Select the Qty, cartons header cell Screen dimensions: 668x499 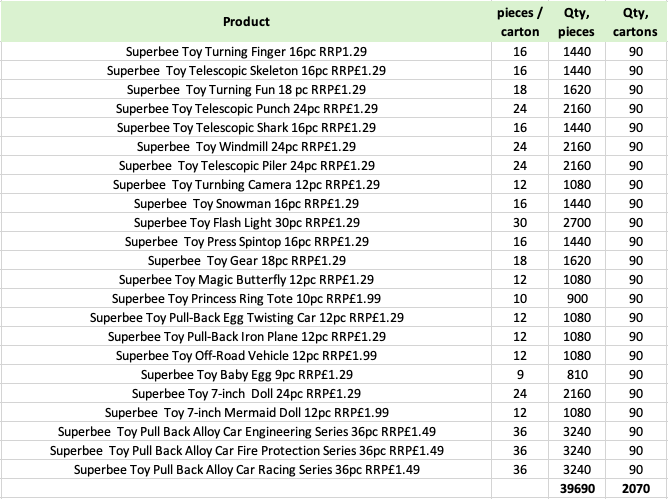coord(635,21)
